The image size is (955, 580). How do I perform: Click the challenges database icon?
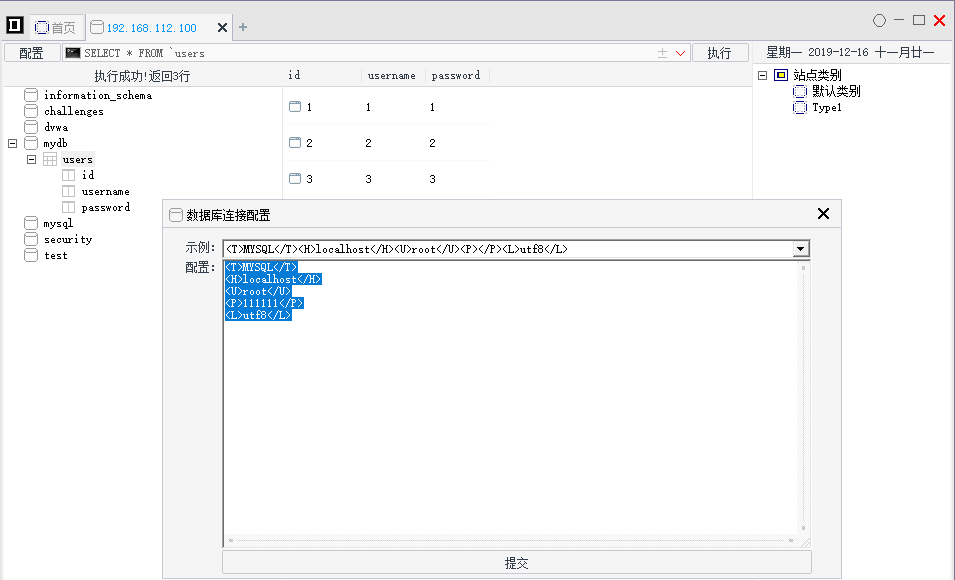[x=31, y=111]
